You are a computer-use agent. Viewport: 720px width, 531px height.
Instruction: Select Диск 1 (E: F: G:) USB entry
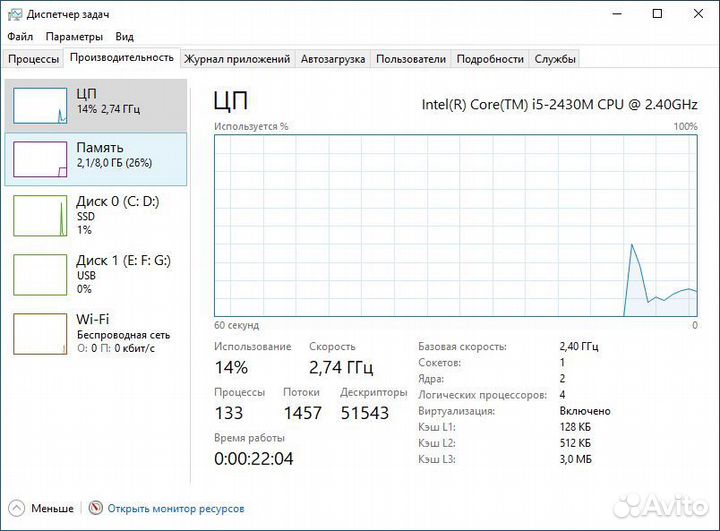(96, 274)
